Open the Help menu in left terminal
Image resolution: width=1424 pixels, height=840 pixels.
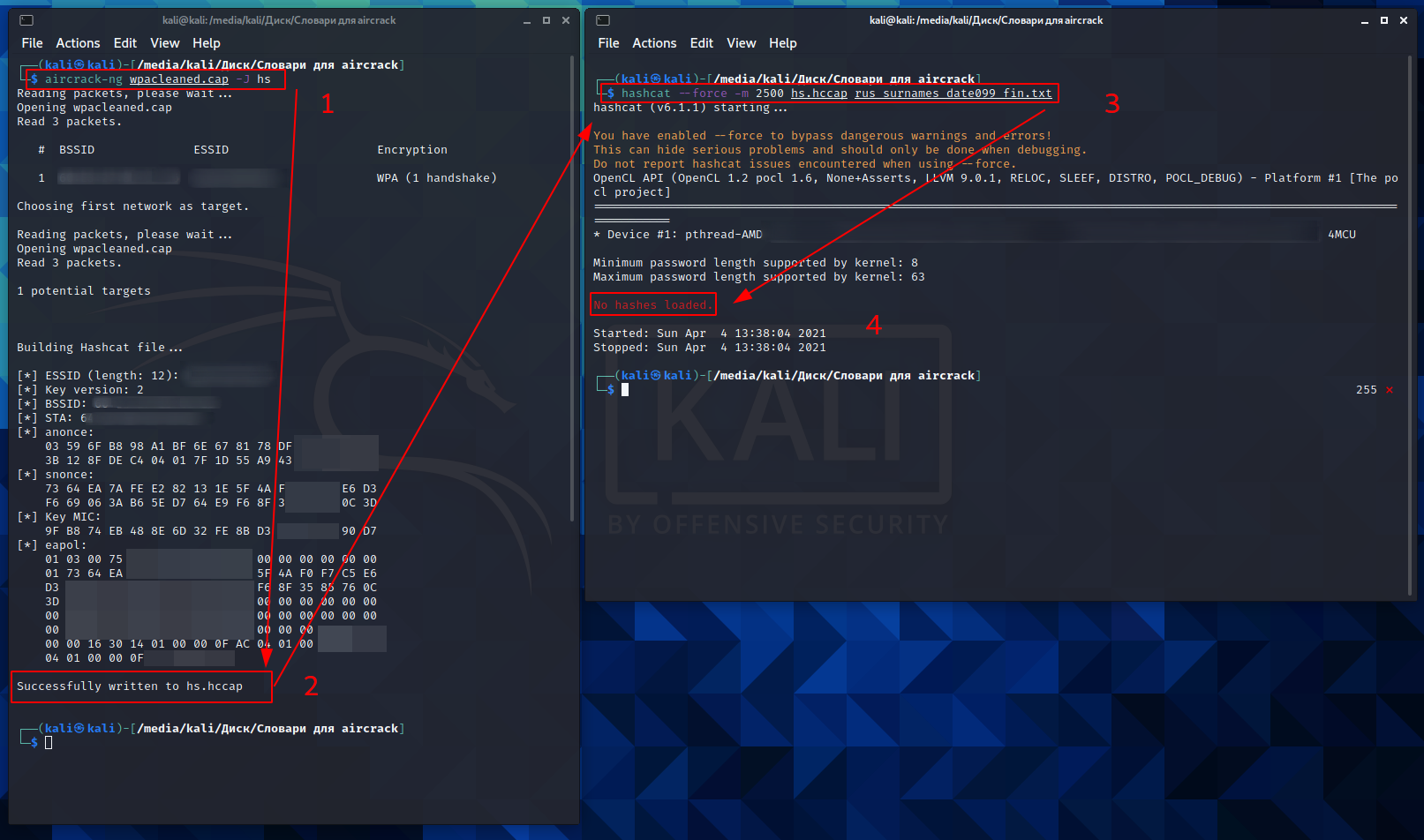click(x=207, y=43)
